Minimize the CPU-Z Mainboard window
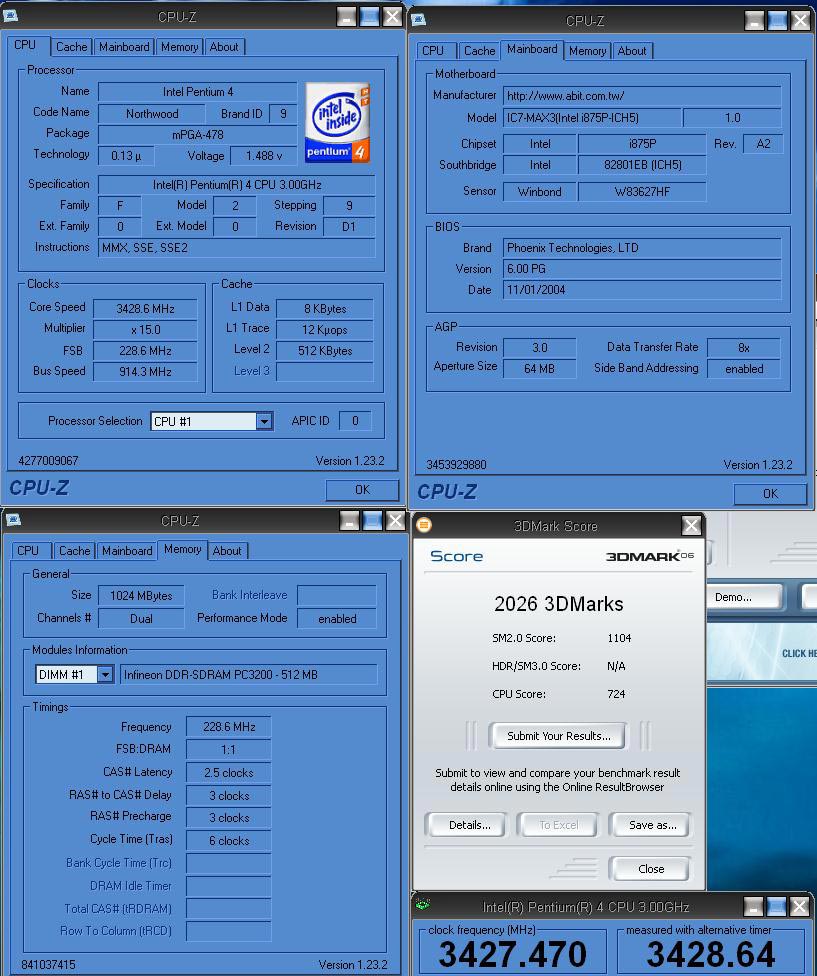The image size is (817, 976). pyautogui.click(x=755, y=21)
